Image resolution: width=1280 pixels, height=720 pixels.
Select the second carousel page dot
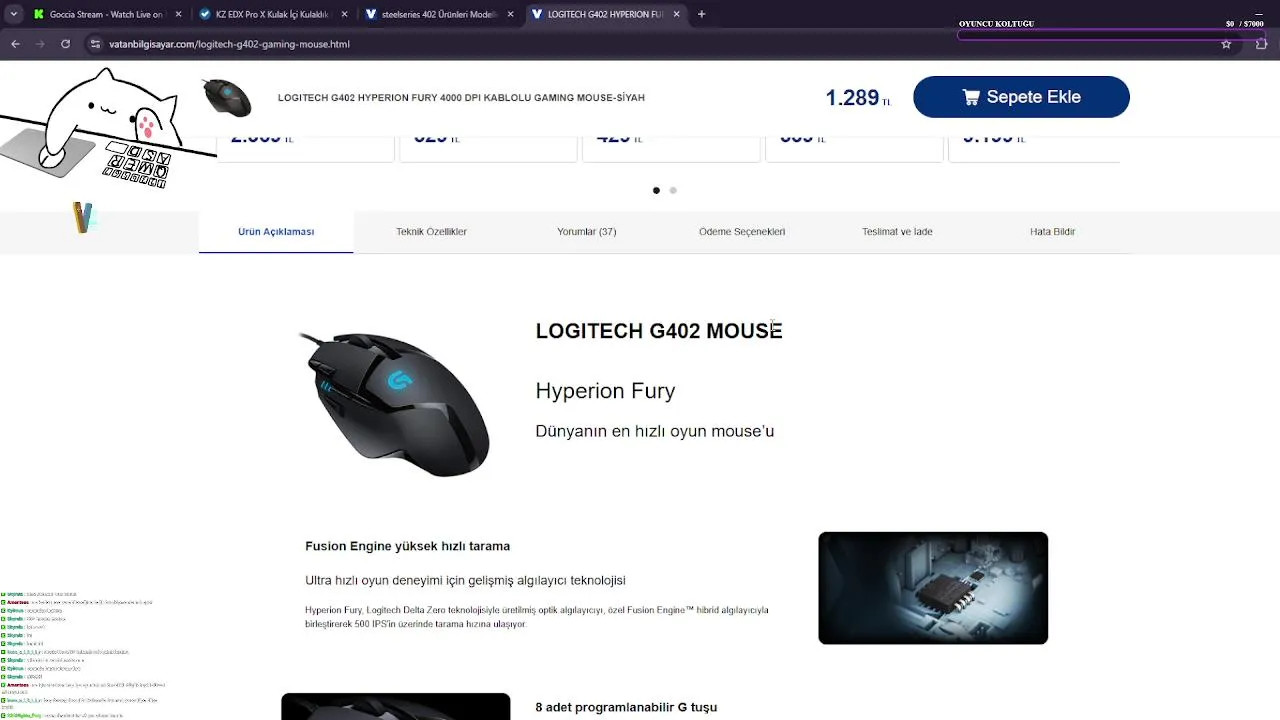pyautogui.click(x=673, y=190)
